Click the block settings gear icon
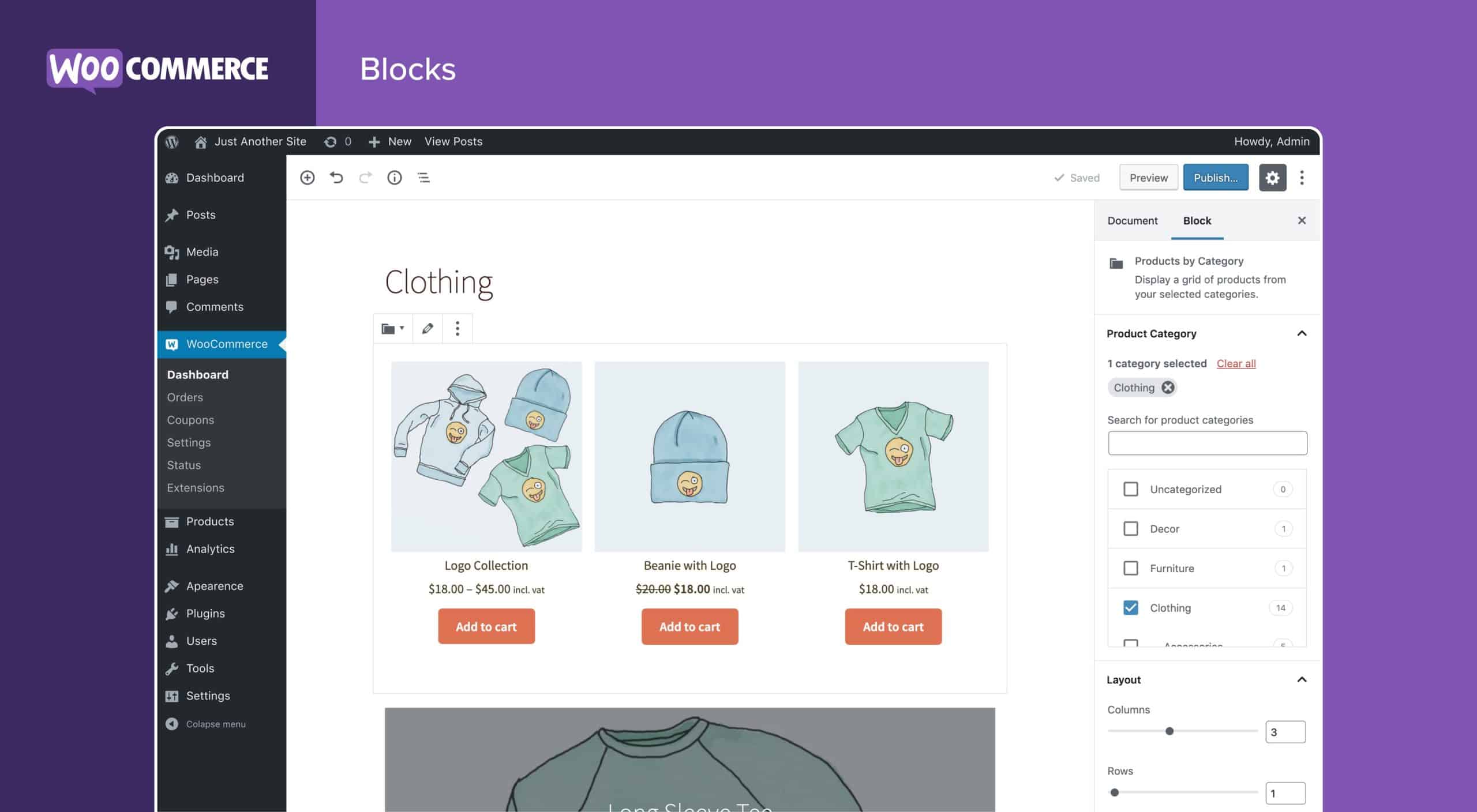This screenshot has height=812, width=1477. [1272, 177]
